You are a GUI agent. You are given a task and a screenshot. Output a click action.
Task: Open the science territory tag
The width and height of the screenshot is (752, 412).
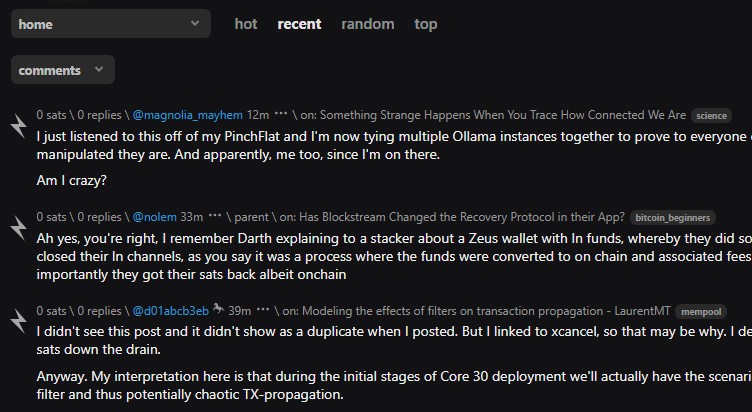[711, 116]
